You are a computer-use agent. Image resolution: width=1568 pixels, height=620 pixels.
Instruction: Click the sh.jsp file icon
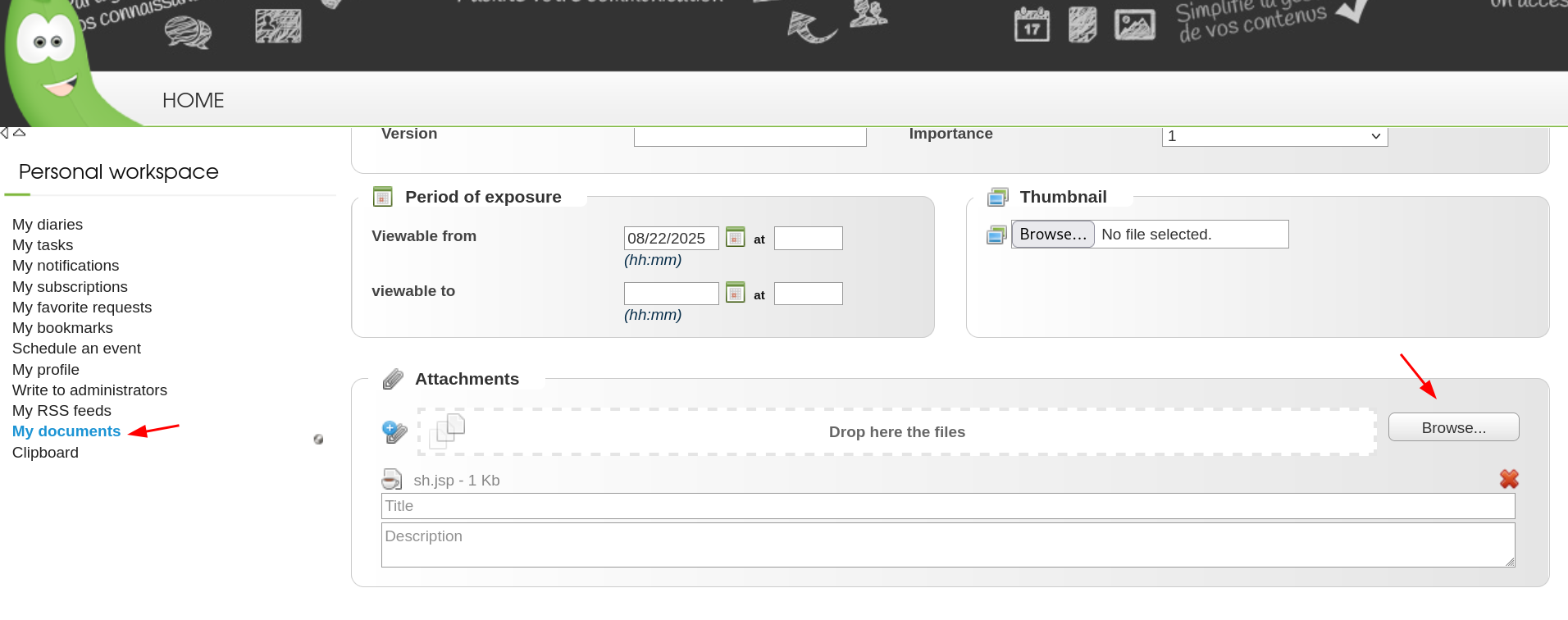tap(392, 480)
